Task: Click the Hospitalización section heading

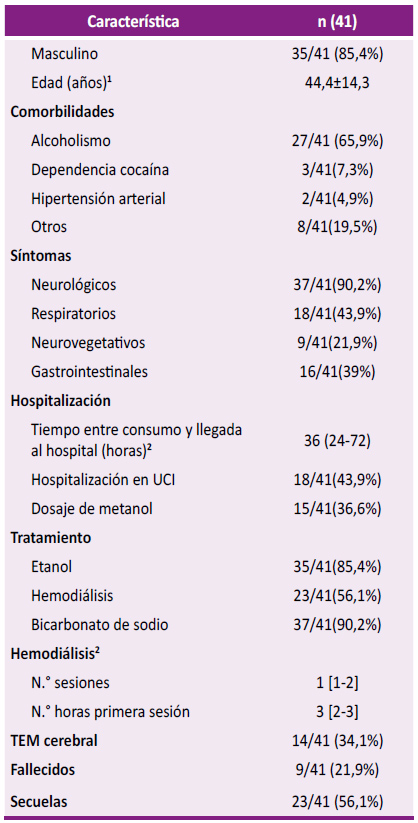Action: click(x=61, y=400)
